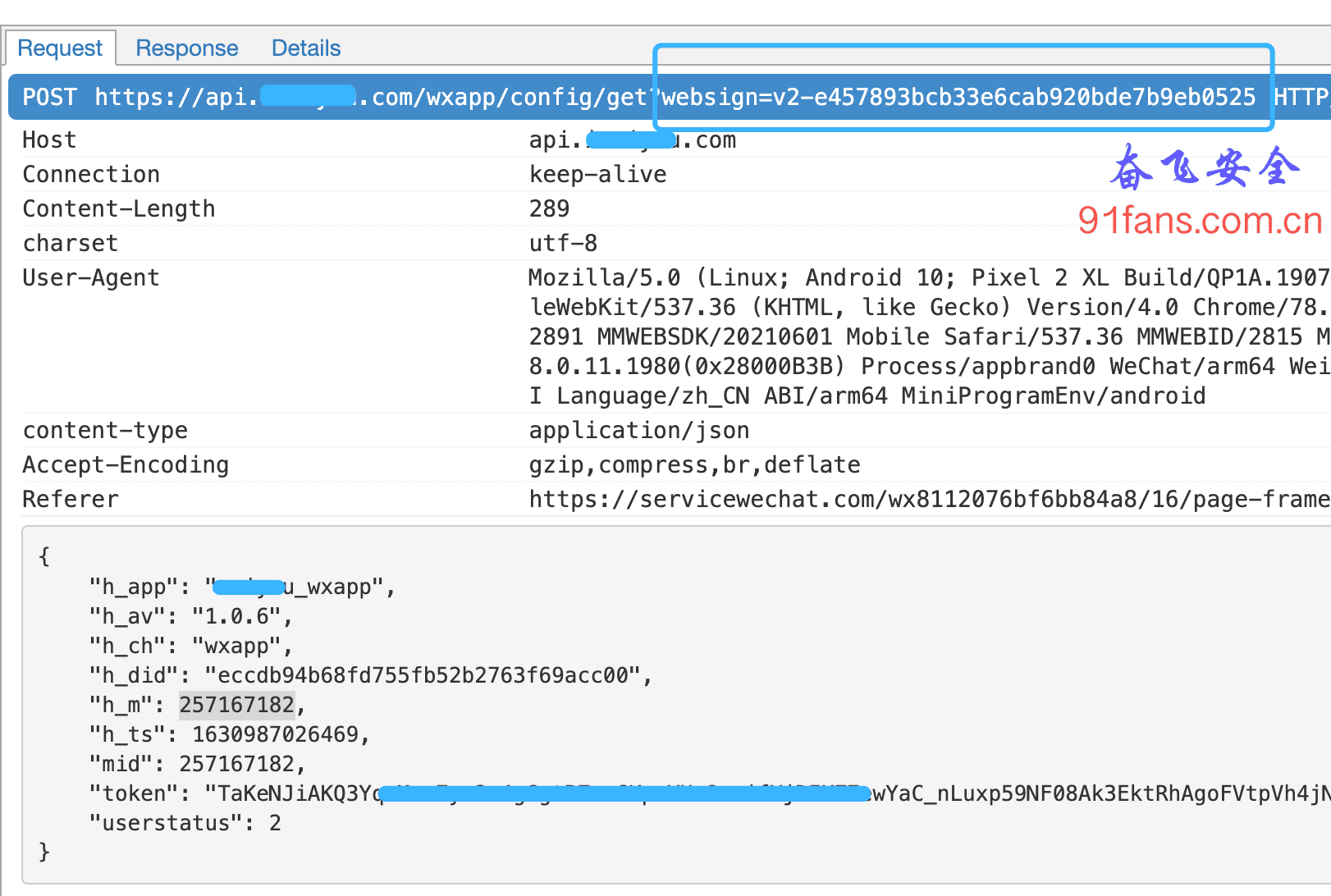Click the h_av 1.0.6 JSON line
This screenshot has width=1331, height=896.
click(x=190, y=617)
